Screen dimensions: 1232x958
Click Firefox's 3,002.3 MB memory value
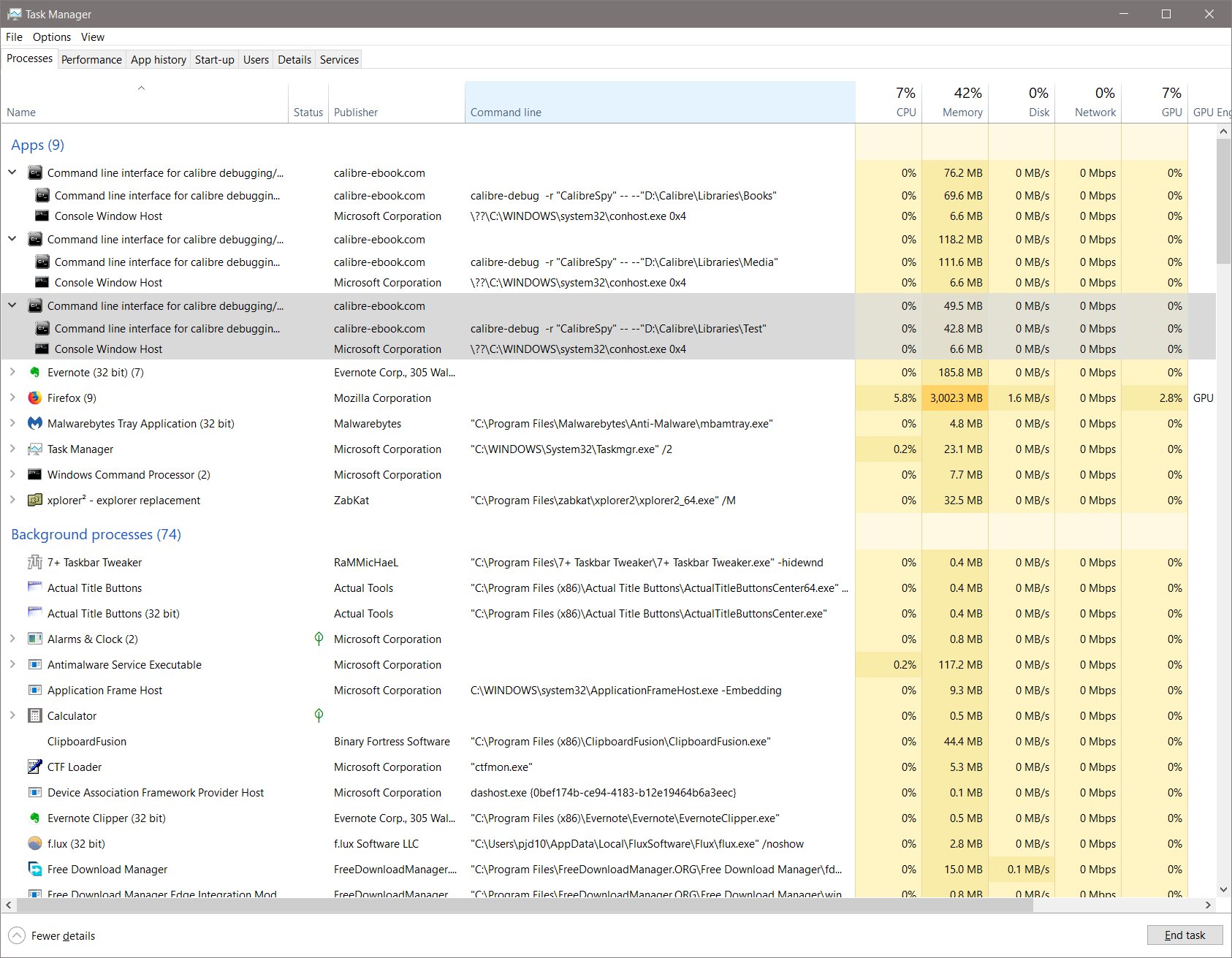[x=956, y=398]
